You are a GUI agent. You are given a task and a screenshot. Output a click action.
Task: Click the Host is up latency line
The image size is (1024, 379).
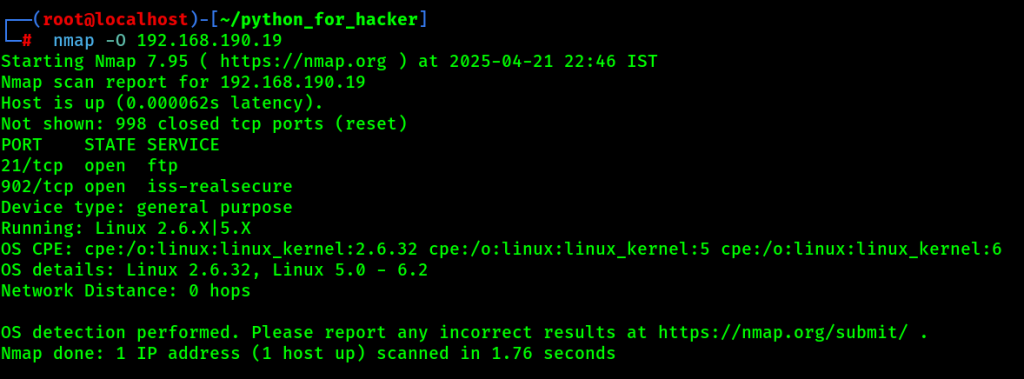pyautogui.click(x=163, y=103)
